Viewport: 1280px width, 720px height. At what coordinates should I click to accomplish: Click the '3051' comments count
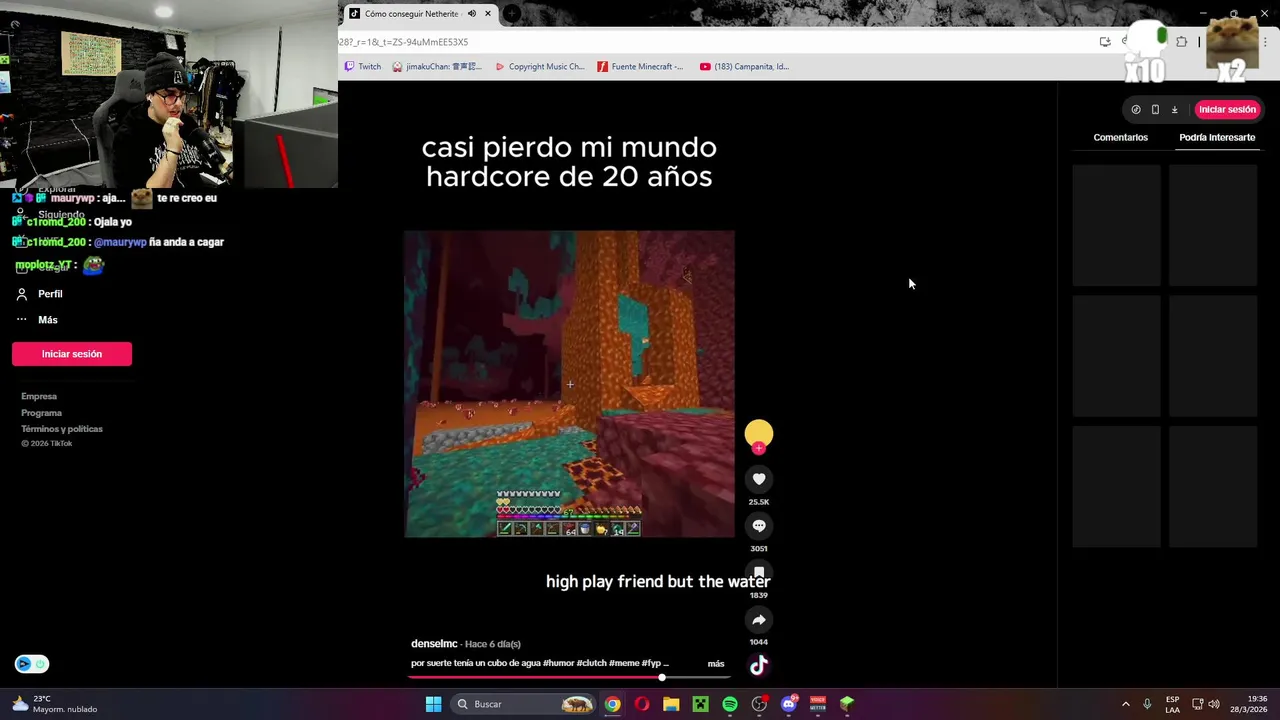(x=759, y=549)
